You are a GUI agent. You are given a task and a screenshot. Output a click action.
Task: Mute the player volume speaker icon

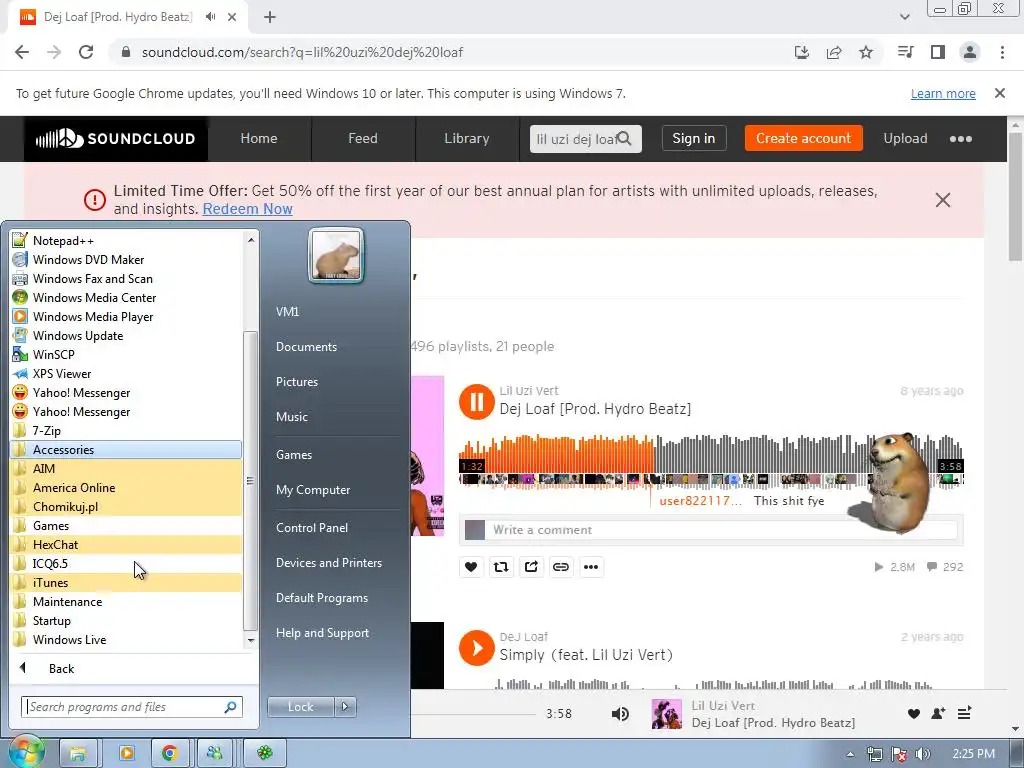(x=620, y=714)
